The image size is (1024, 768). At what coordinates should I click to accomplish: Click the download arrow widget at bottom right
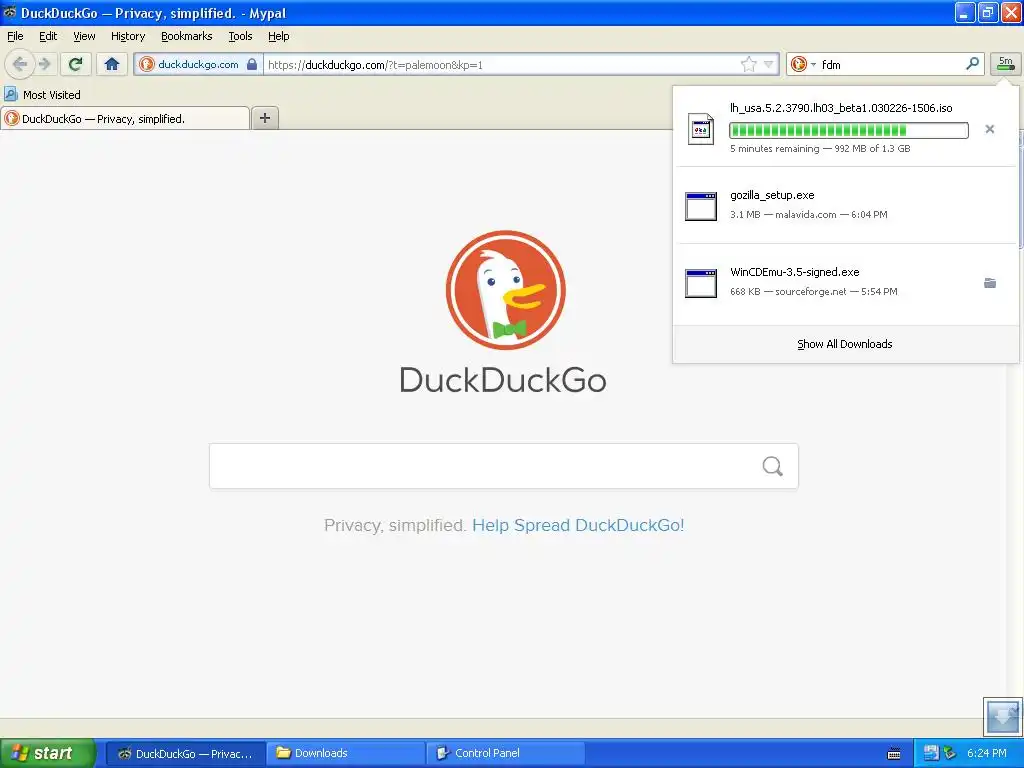pos(1002,717)
